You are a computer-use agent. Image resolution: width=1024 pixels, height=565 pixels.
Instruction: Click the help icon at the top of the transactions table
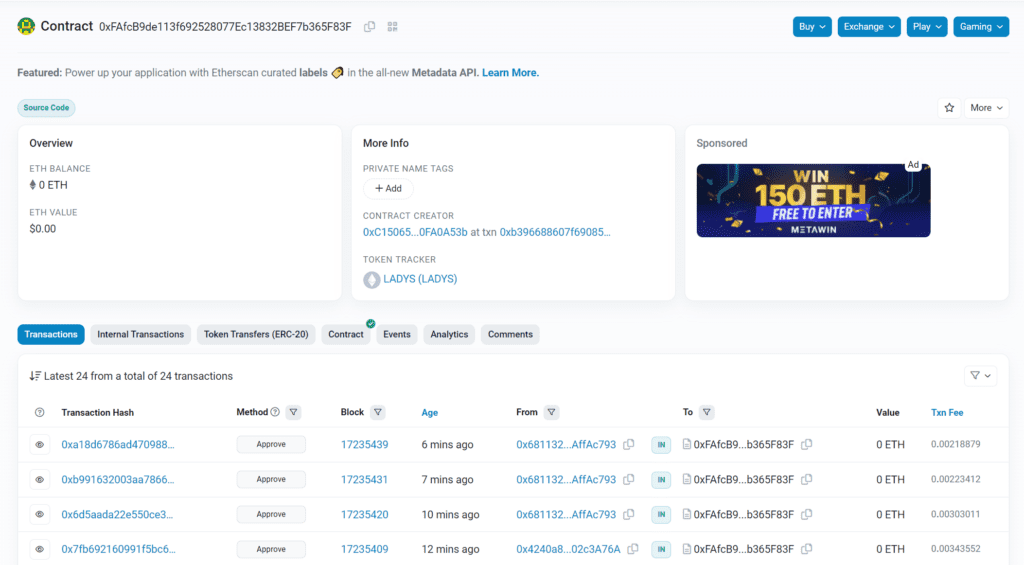(40, 412)
